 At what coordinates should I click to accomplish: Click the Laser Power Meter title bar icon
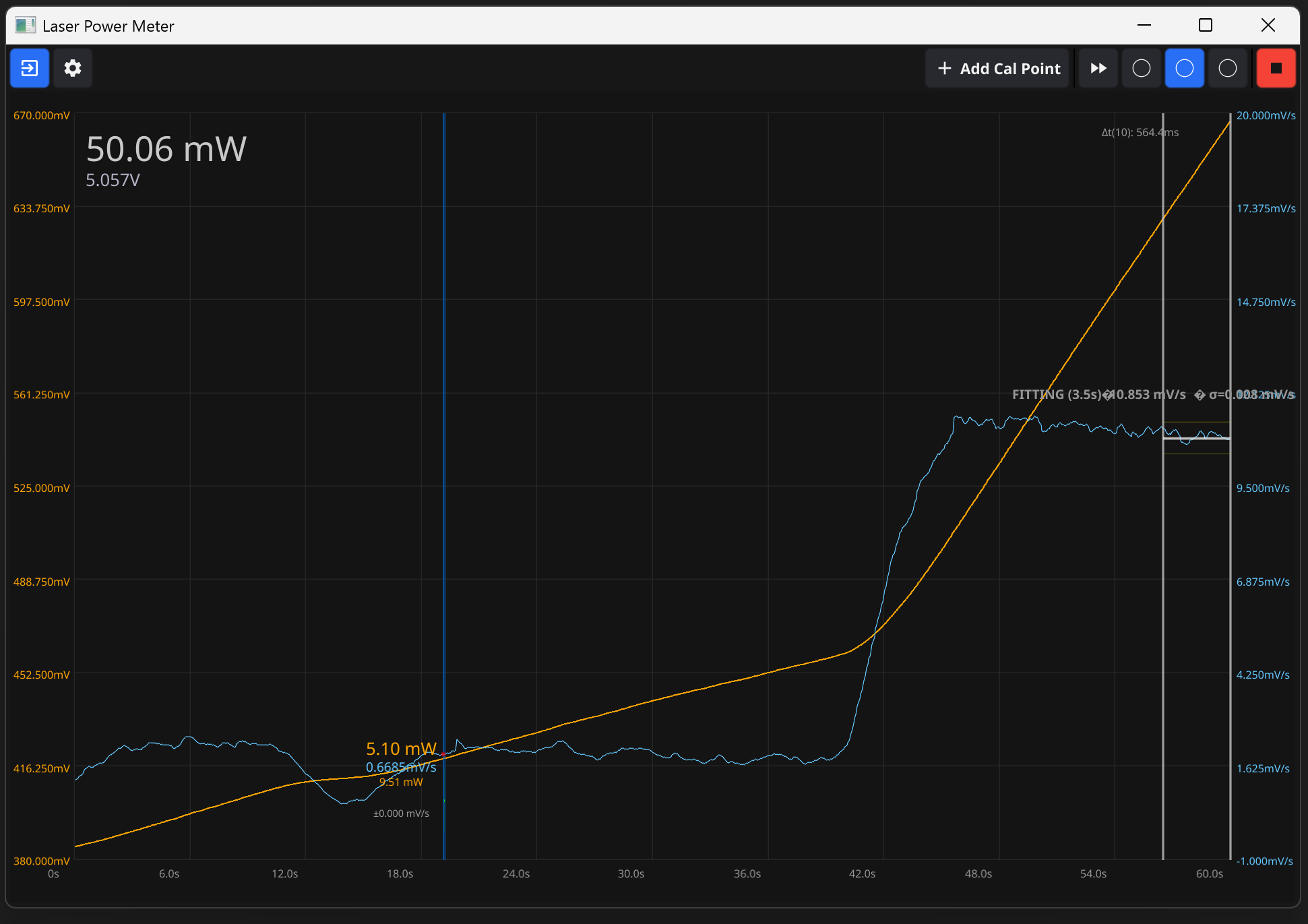point(26,25)
